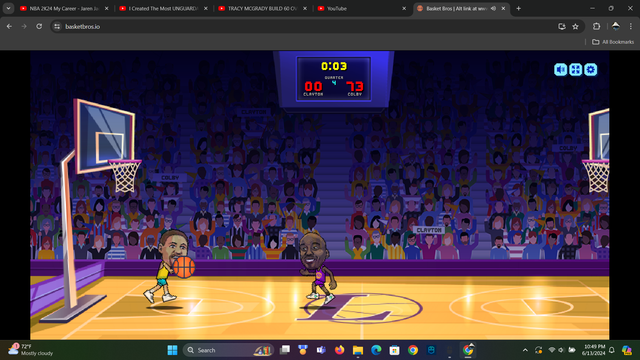Close the NBA 2K24 My Career tab
Viewport: 640px width, 360px height.
(x=107, y=8)
